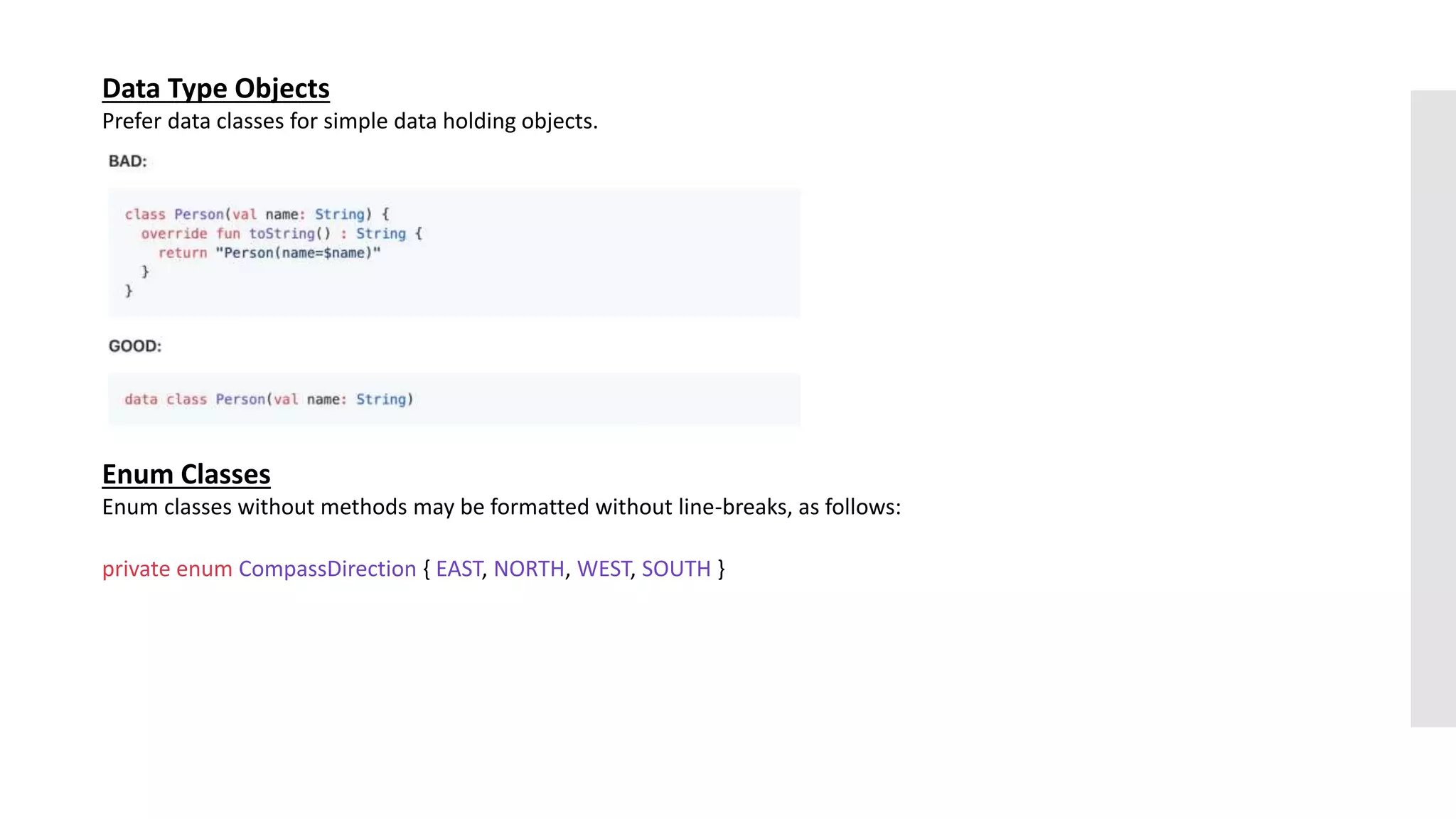Click the WEST enum constant
Viewport: 1456px width, 819px height.
tap(604, 569)
